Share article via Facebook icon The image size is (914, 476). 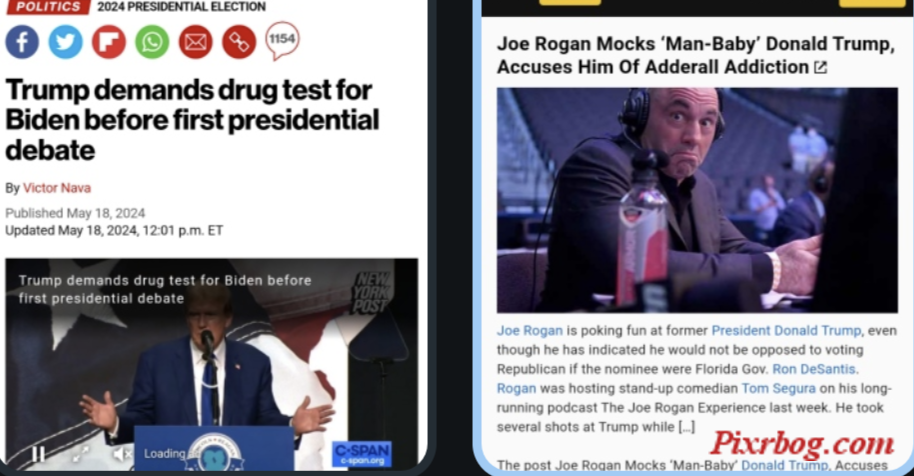point(22,42)
